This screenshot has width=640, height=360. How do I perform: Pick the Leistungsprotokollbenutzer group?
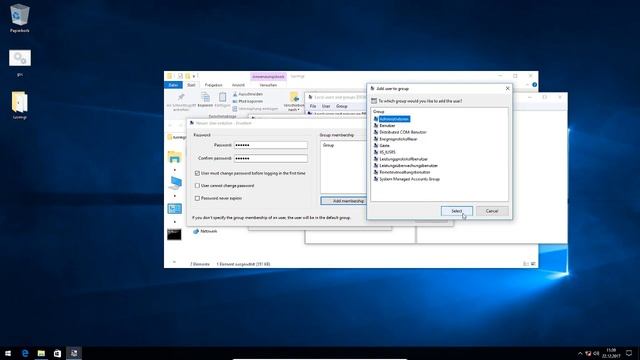coord(403,159)
